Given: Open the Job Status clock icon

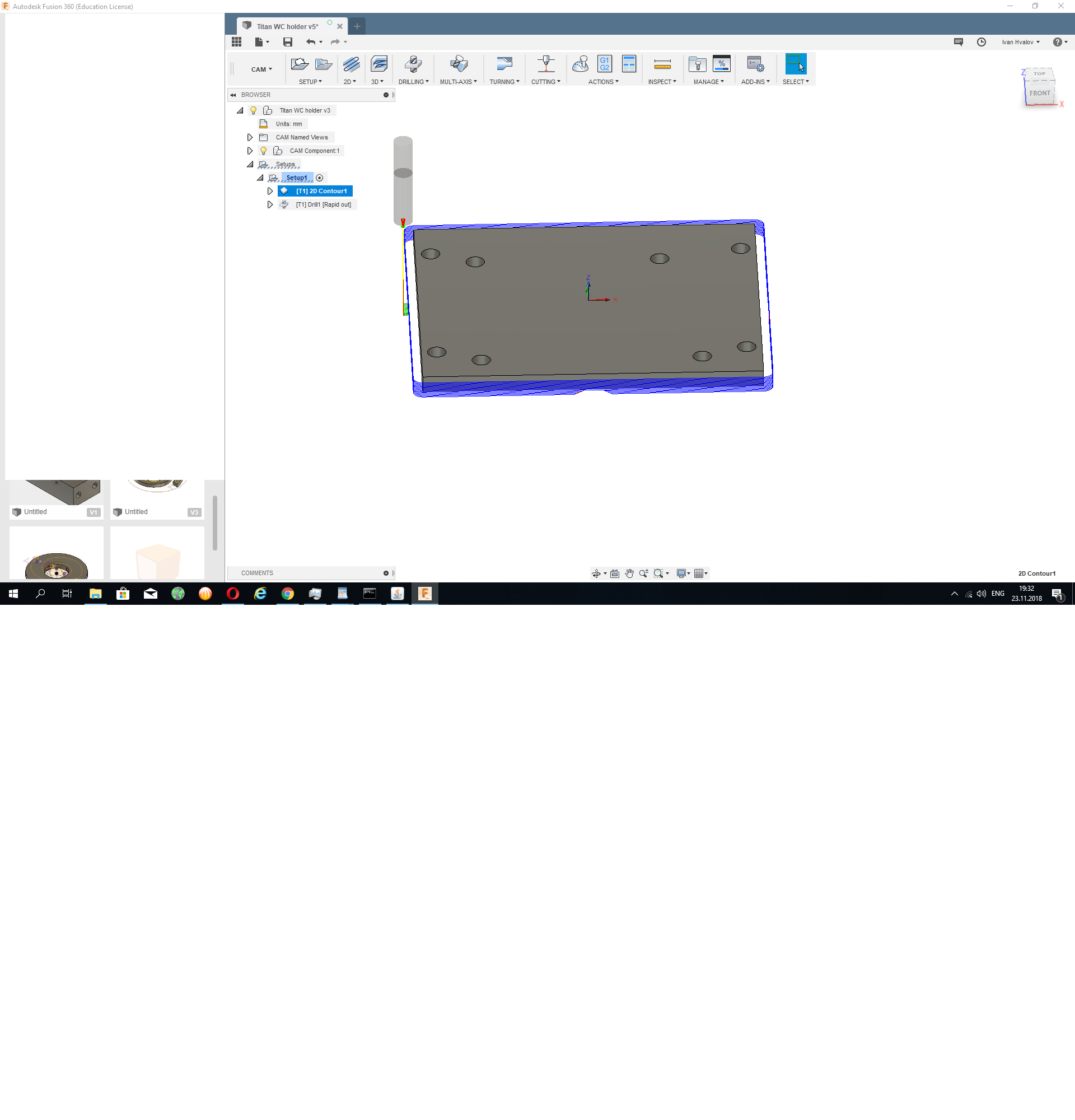Looking at the screenshot, I should point(981,41).
